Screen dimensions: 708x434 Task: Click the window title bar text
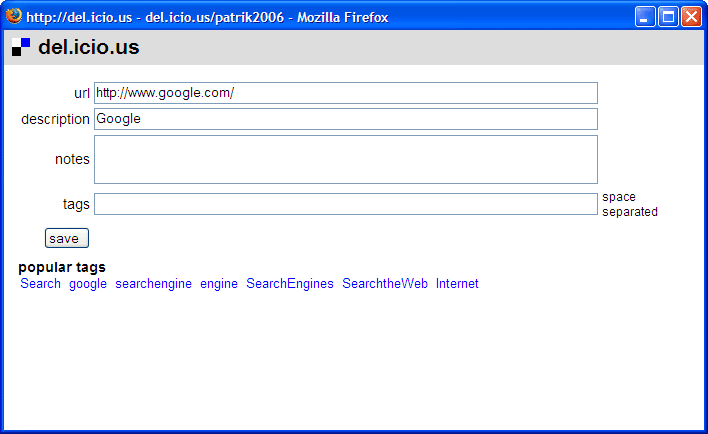(x=207, y=18)
